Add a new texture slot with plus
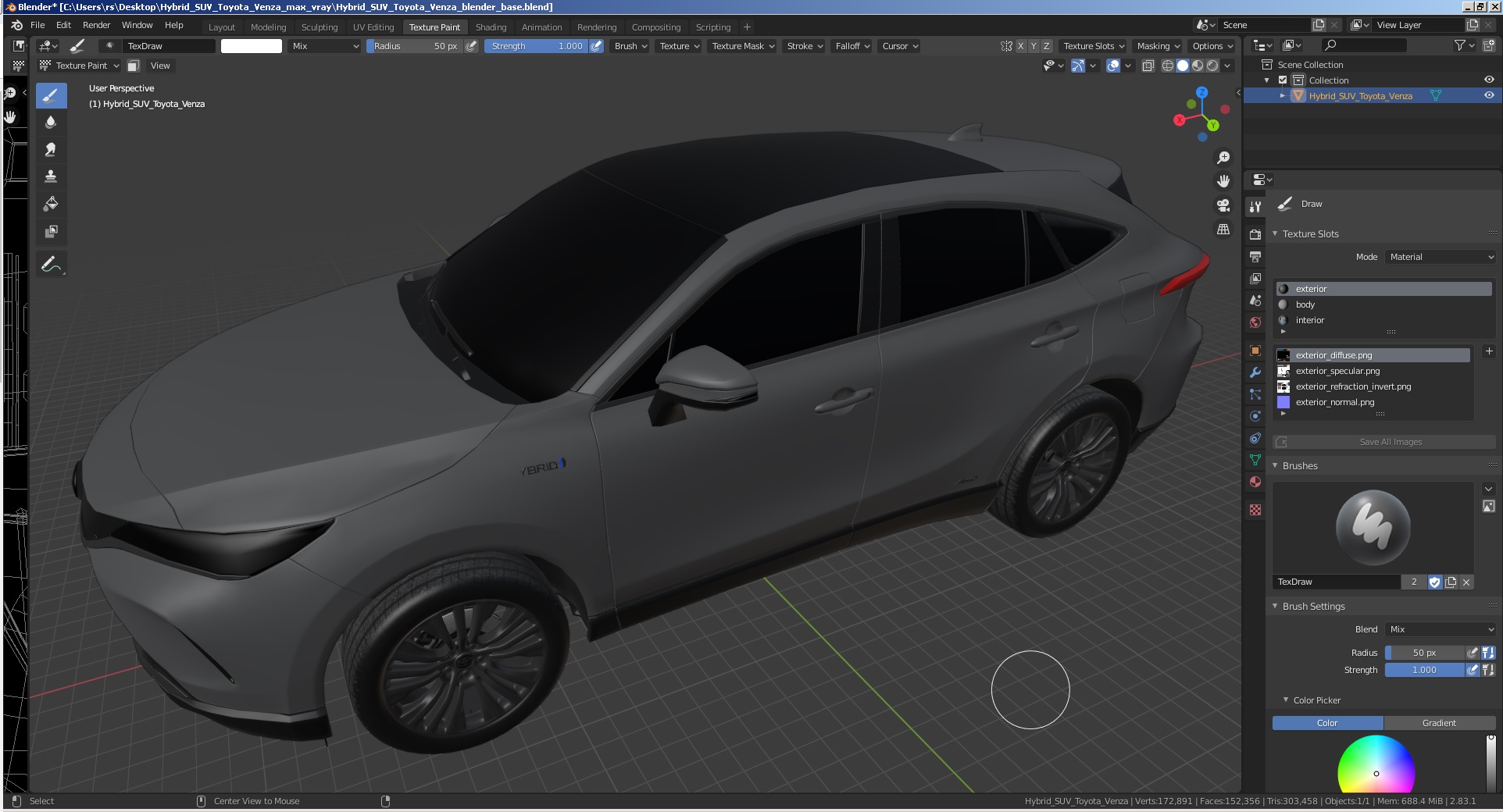Viewport: 1503px width, 812px height. pos(1489,351)
